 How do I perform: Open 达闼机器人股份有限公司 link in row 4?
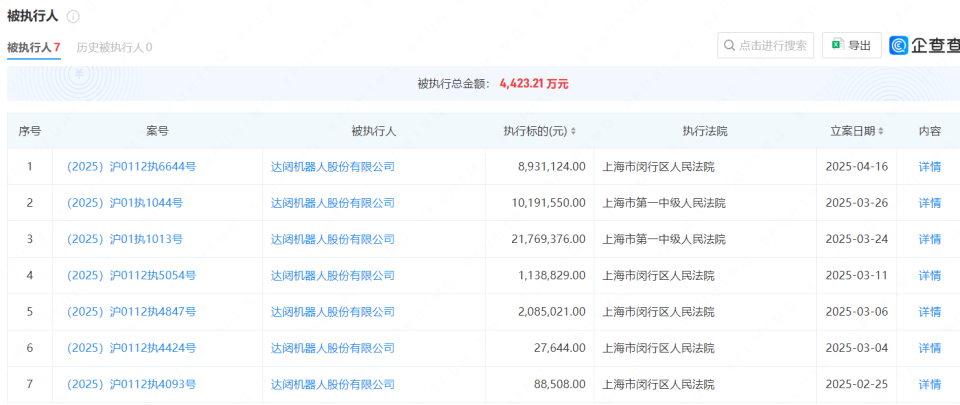(333, 275)
